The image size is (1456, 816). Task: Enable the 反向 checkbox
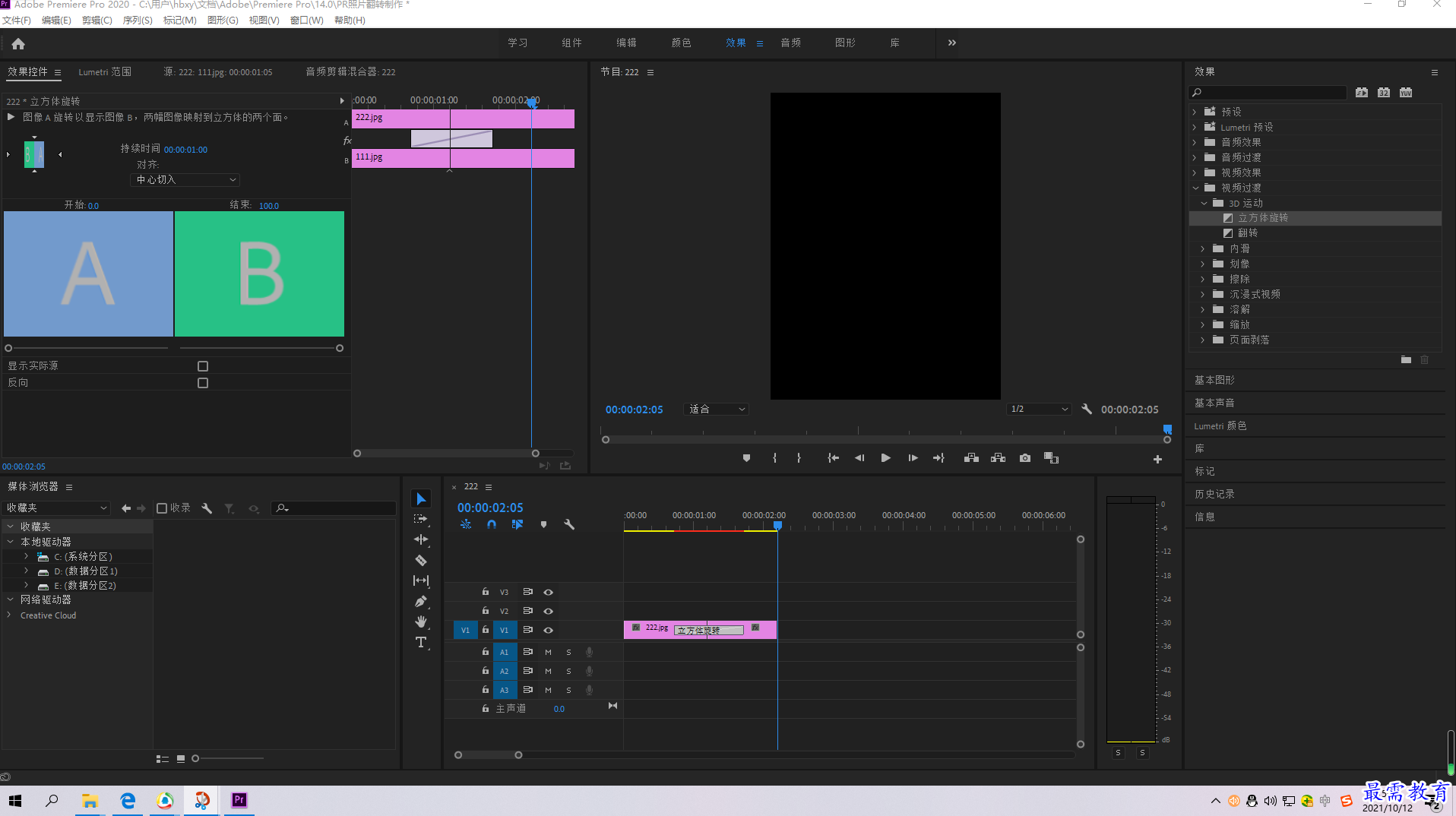coord(203,383)
